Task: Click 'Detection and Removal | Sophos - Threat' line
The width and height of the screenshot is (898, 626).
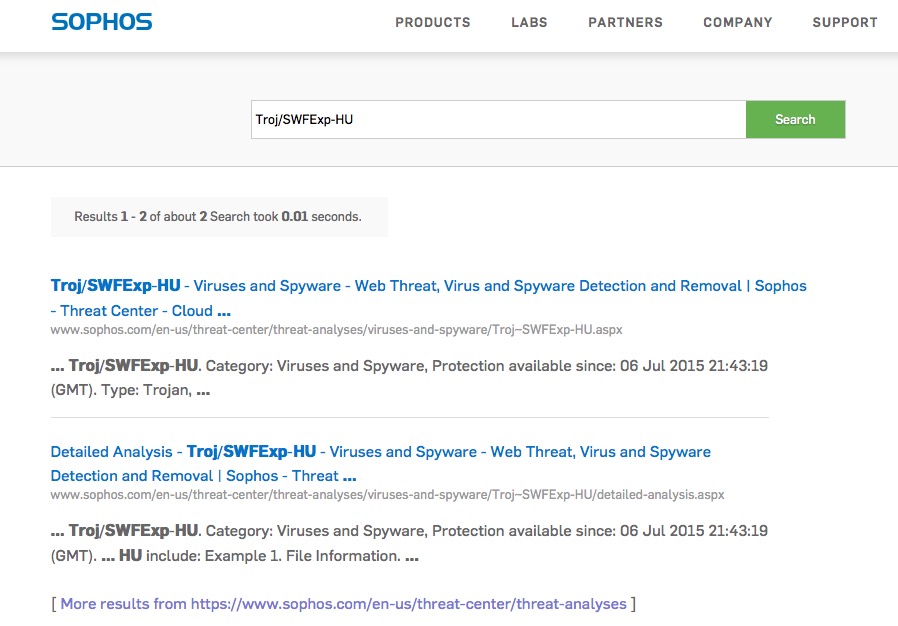Action: coord(203,476)
